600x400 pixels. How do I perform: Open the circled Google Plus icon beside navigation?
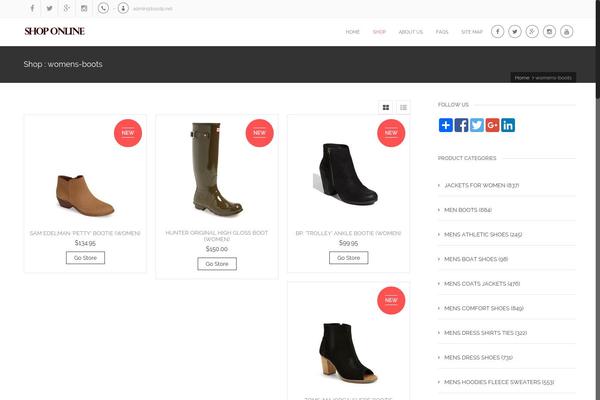coord(532,31)
